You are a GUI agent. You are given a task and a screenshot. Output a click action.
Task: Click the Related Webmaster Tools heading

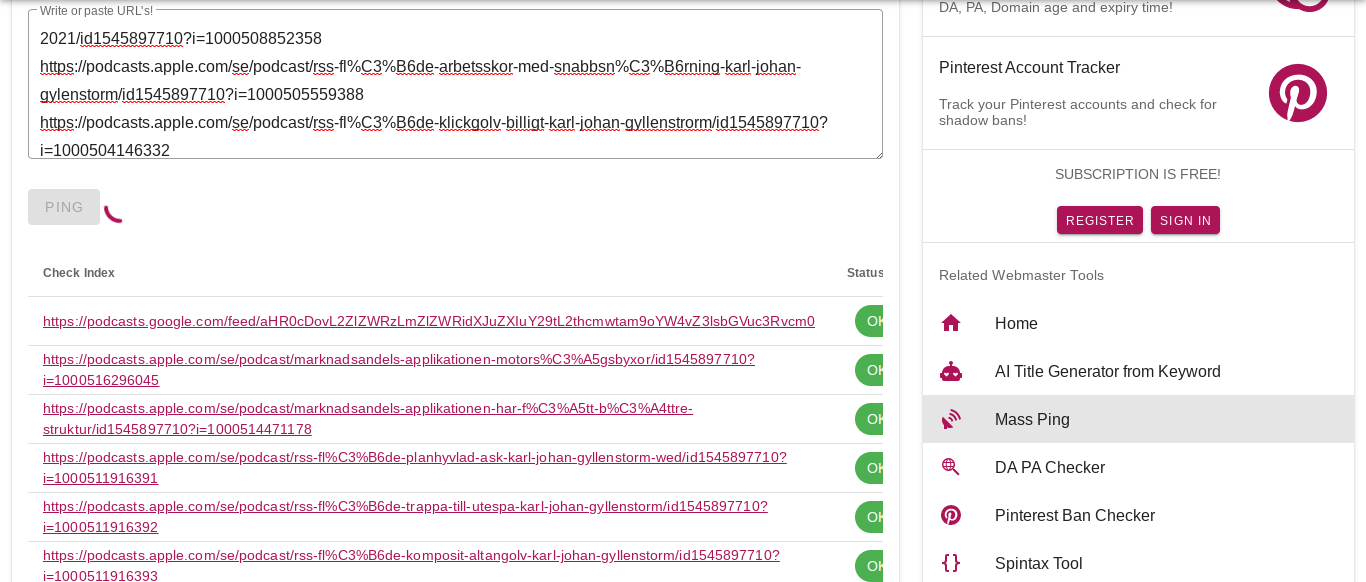pyautogui.click(x=1021, y=275)
